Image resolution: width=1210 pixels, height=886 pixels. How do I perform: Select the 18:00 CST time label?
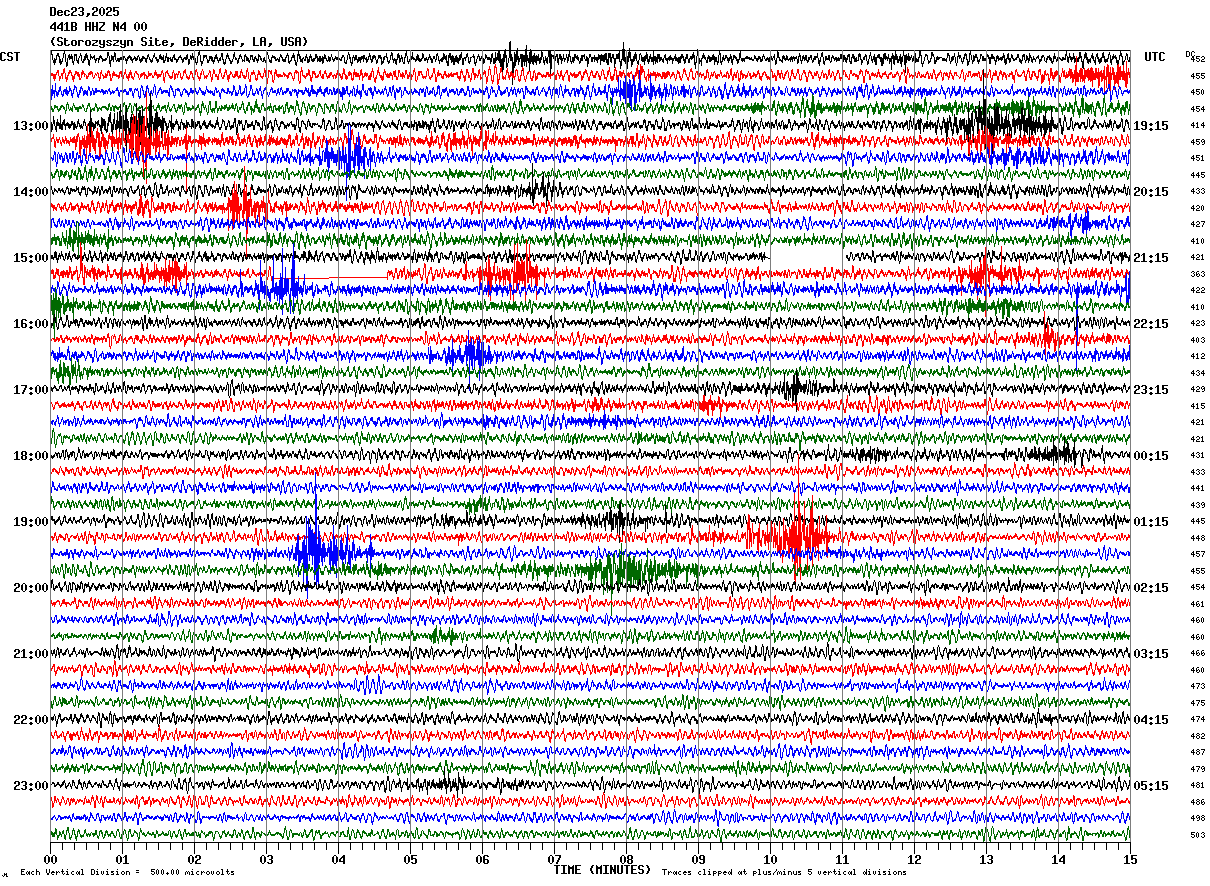pyautogui.click(x=31, y=456)
